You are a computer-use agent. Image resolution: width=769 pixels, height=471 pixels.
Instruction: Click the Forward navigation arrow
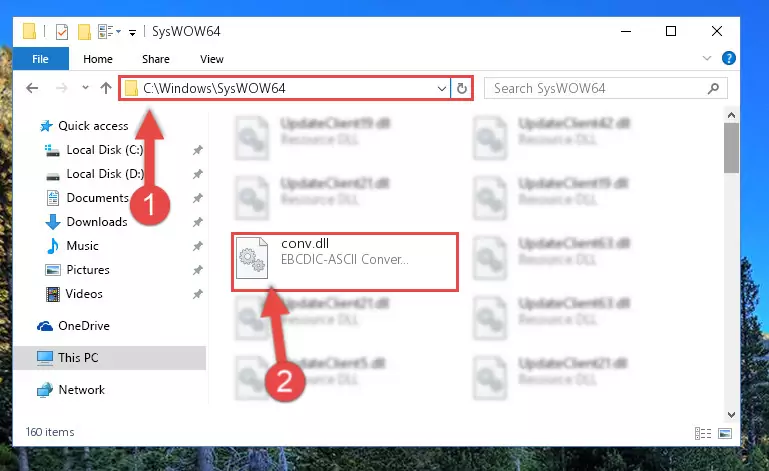tap(62, 88)
